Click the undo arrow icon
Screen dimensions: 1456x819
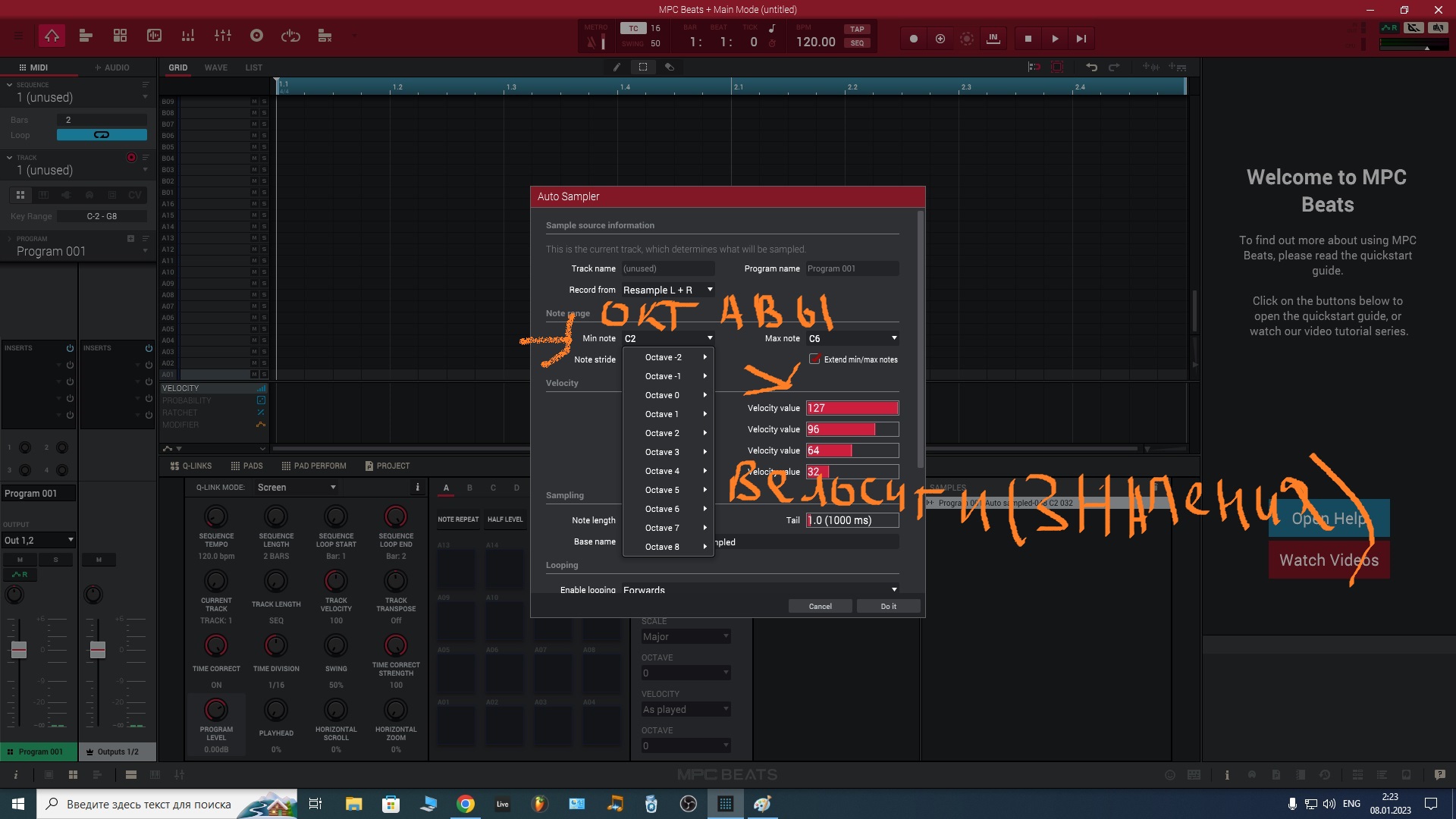(1091, 67)
